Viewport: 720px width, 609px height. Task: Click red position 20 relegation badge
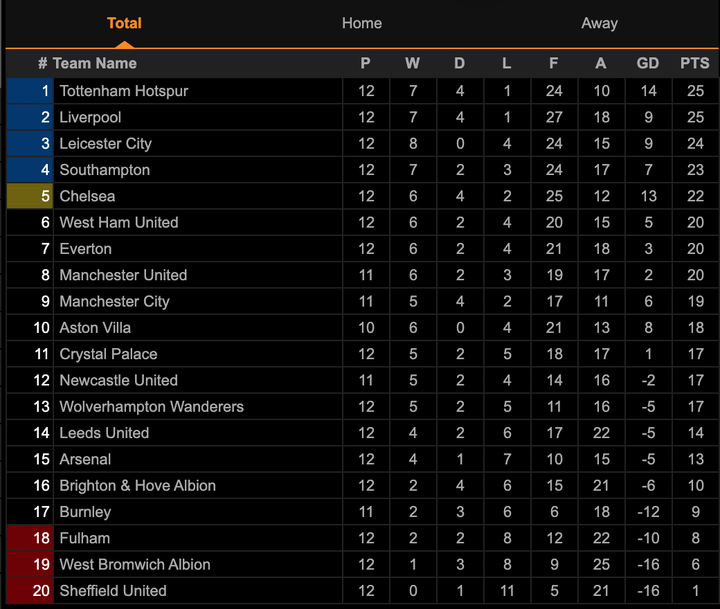30,591
